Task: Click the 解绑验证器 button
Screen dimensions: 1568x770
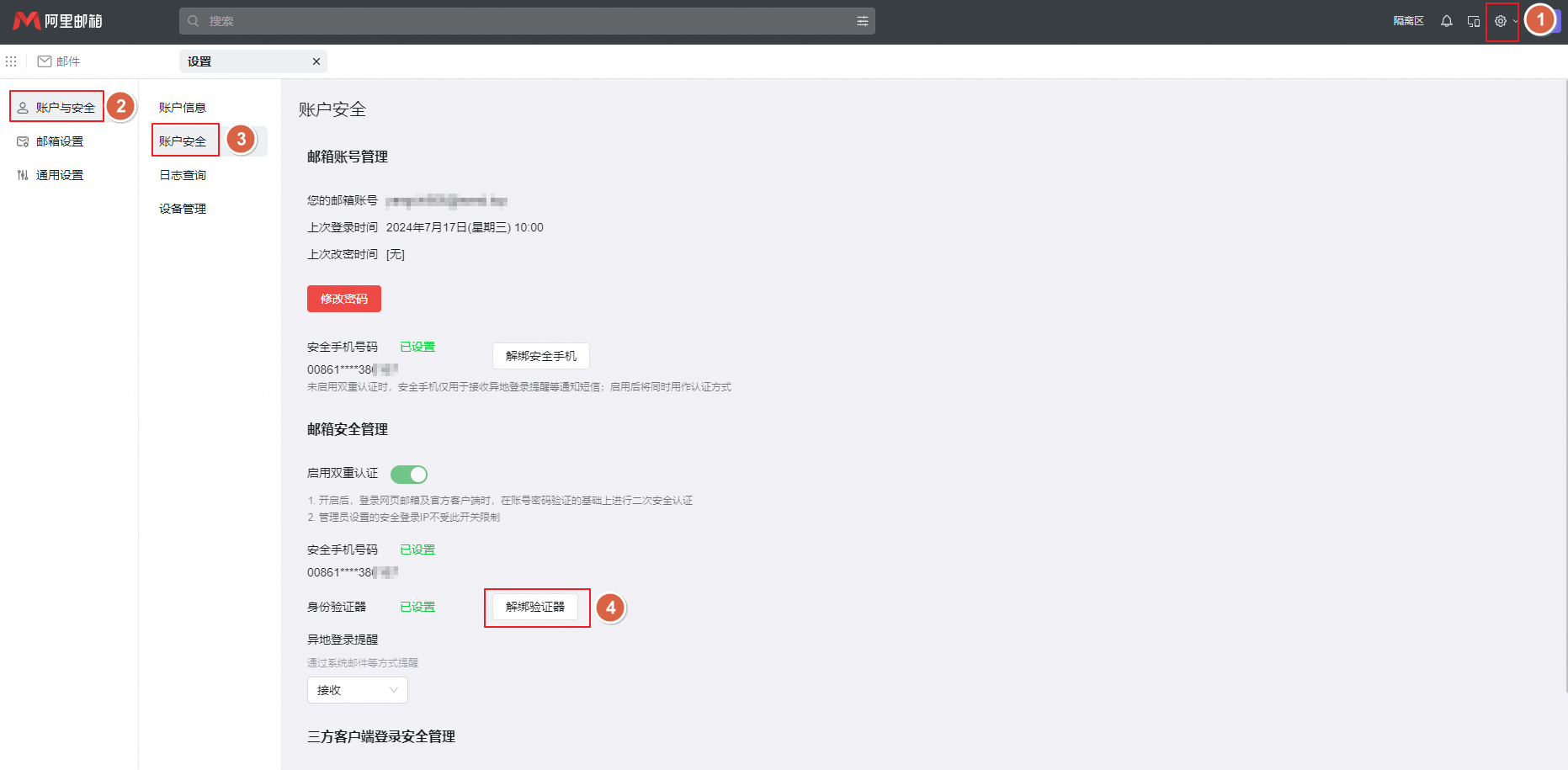Action: (536, 608)
